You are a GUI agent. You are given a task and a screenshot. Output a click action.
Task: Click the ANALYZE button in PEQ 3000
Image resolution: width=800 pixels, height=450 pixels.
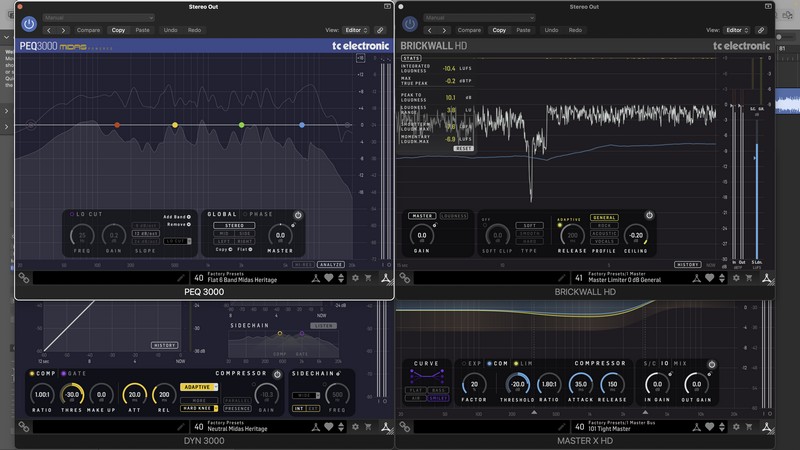tap(331, 264)
